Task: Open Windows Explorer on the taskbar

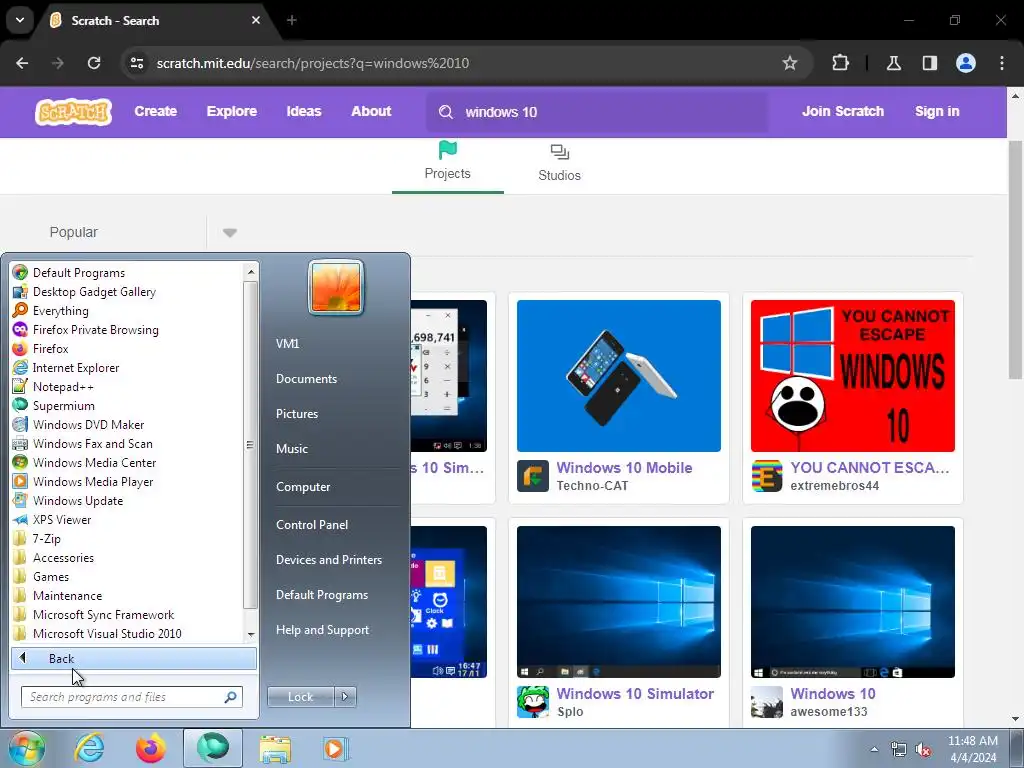Action: 275,750
